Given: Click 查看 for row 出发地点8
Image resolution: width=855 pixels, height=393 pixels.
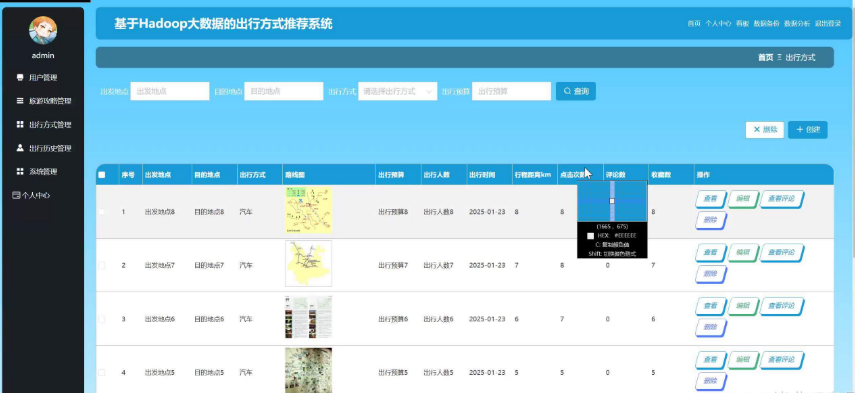Looking at the screenshot, I should [711, 199].
